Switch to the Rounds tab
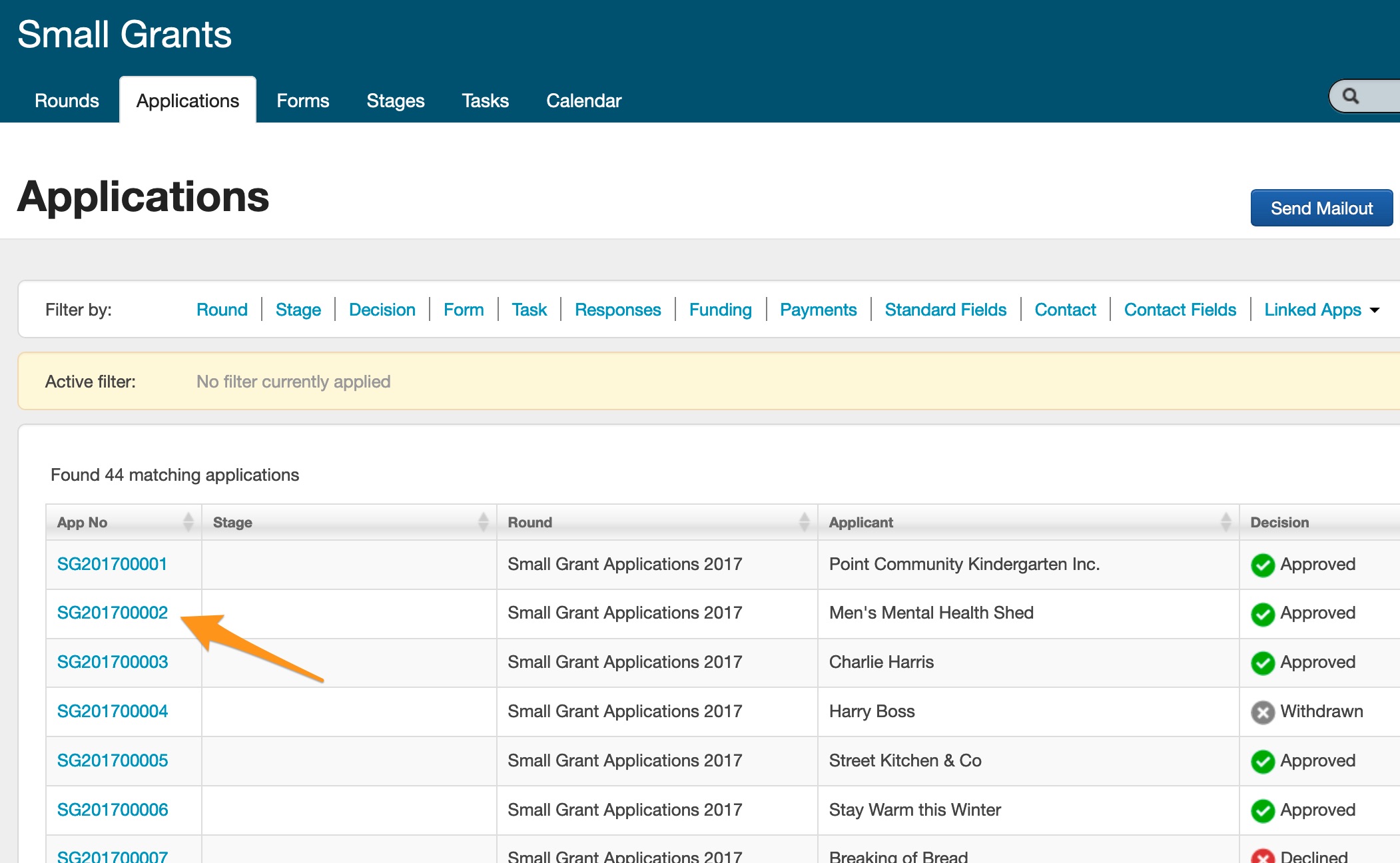 (67, 101)
